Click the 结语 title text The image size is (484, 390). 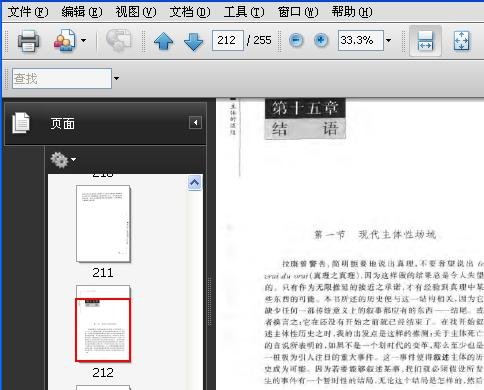coord(305,128)
